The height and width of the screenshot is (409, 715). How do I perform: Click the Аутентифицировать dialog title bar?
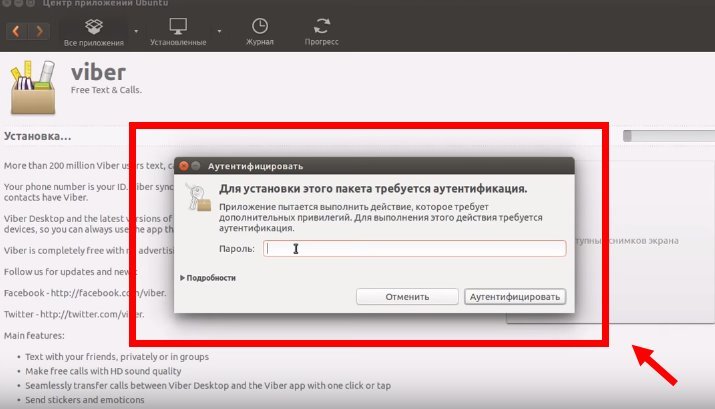[380, 166]
